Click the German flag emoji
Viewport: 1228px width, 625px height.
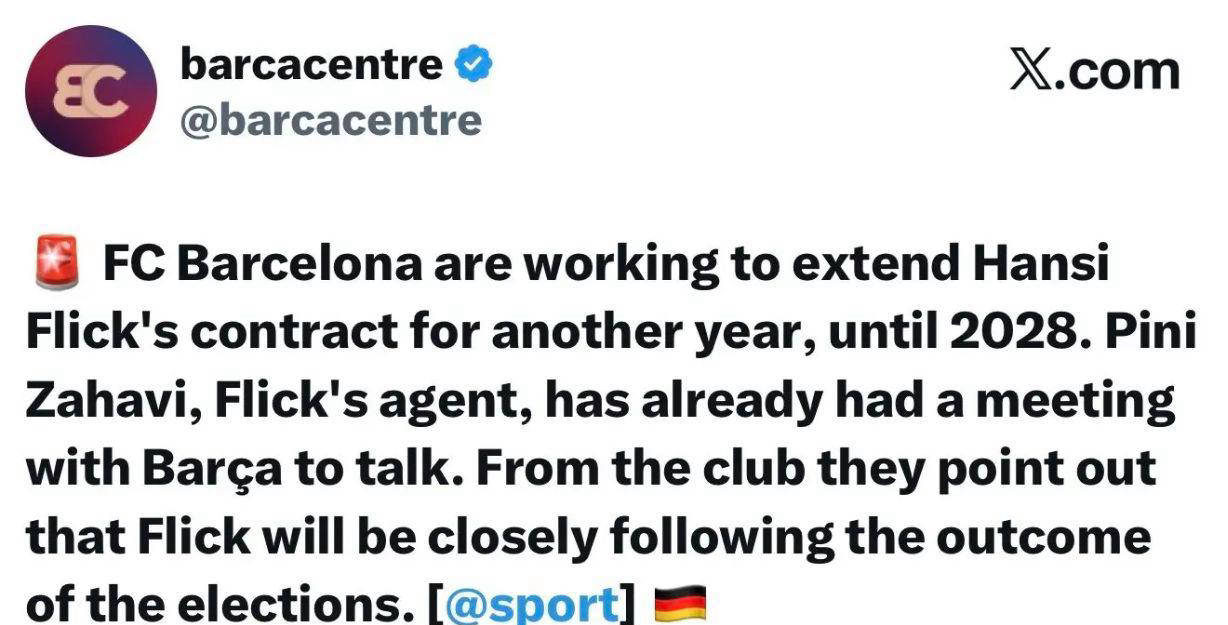click(680, 605)
